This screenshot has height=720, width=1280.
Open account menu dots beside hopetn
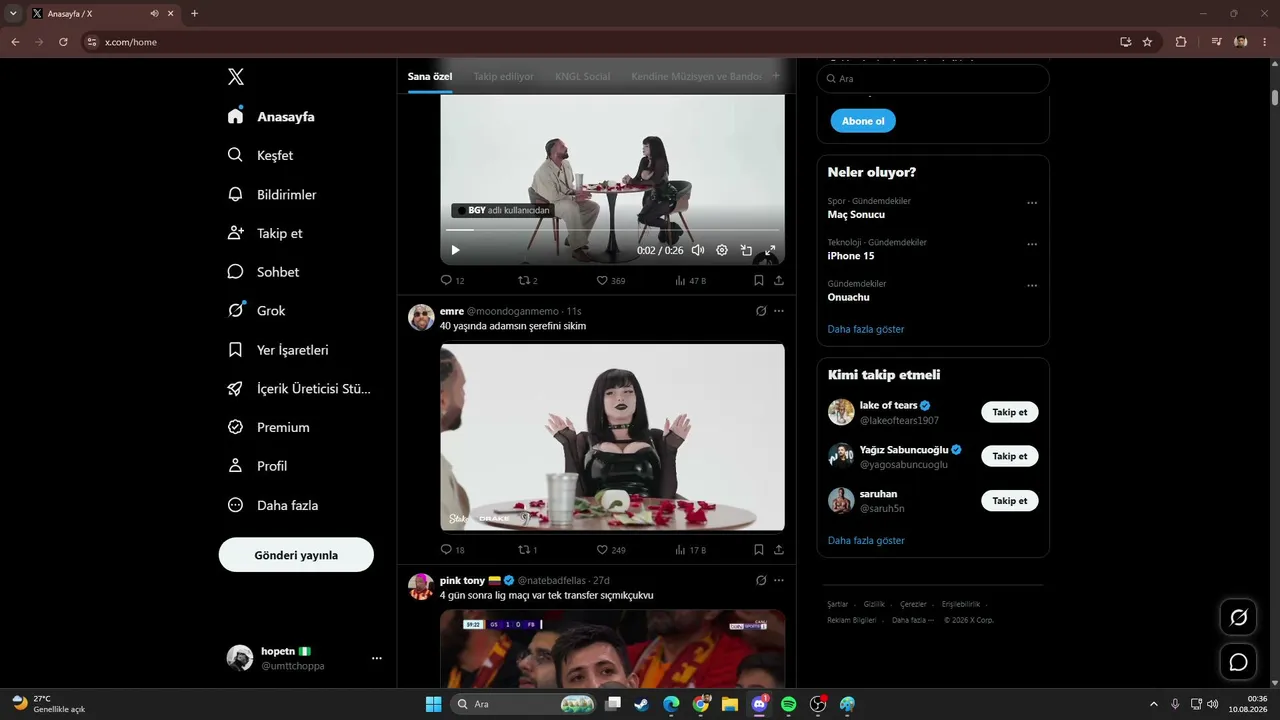(x=377, y=658)
